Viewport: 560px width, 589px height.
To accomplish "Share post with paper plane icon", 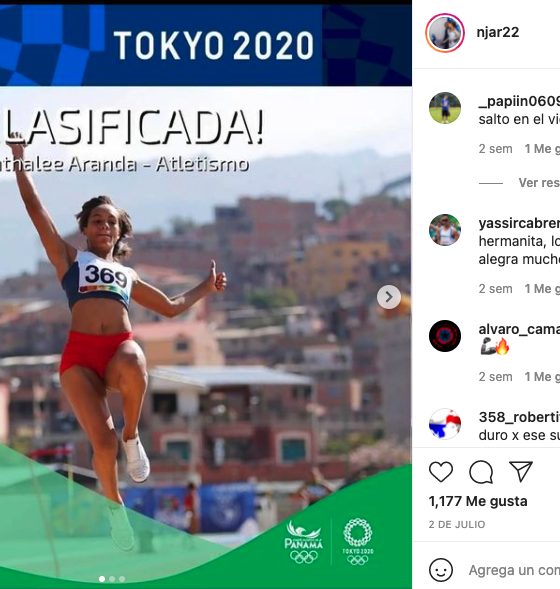I will [521, 471].
